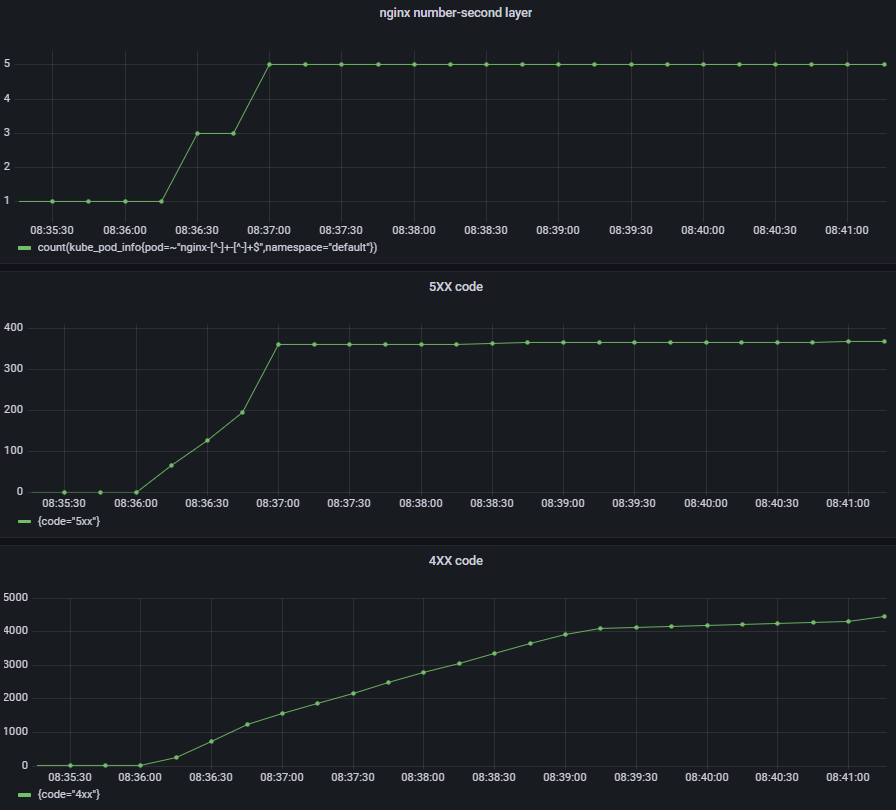The image size is (896, 810).
Task: Open the '5XX code' panel title menu
Action: pyautogui.click(x=456, y=287)
